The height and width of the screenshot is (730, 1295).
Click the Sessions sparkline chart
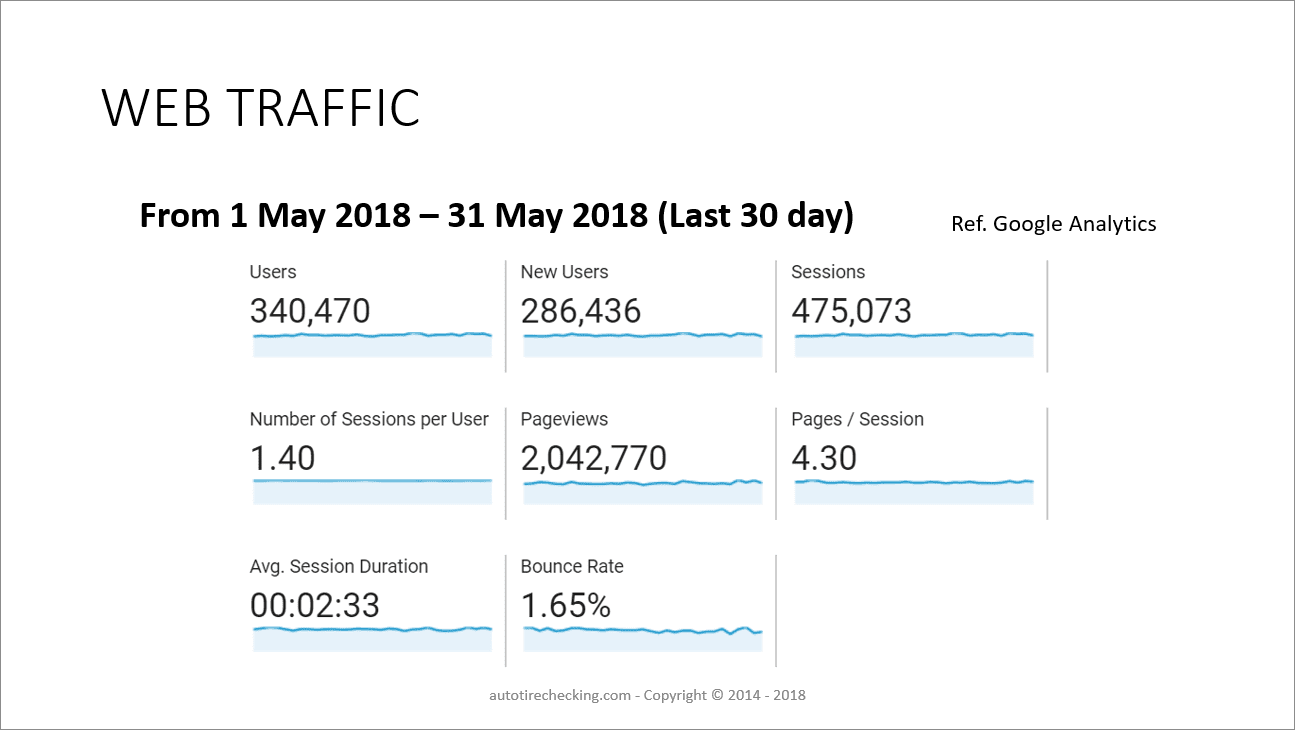click(x=914, y=345)
